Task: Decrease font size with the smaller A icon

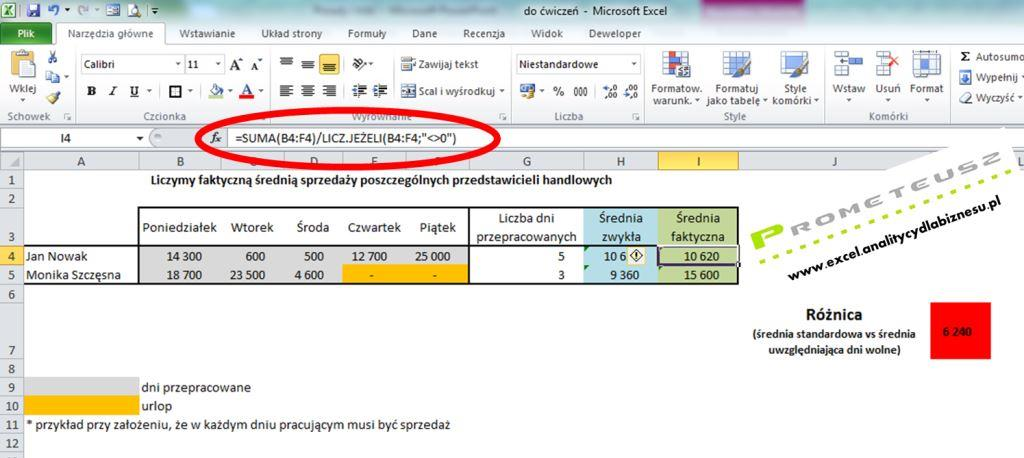Action: coord(256,65)
